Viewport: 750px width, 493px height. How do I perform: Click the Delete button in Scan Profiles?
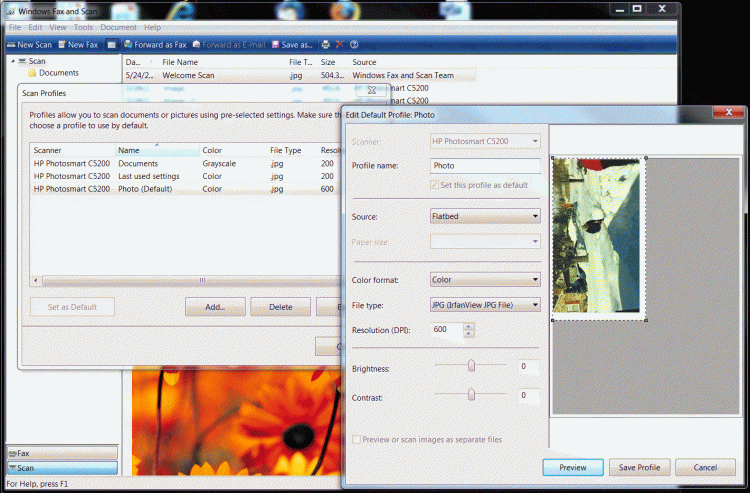(x=280, y=307)
